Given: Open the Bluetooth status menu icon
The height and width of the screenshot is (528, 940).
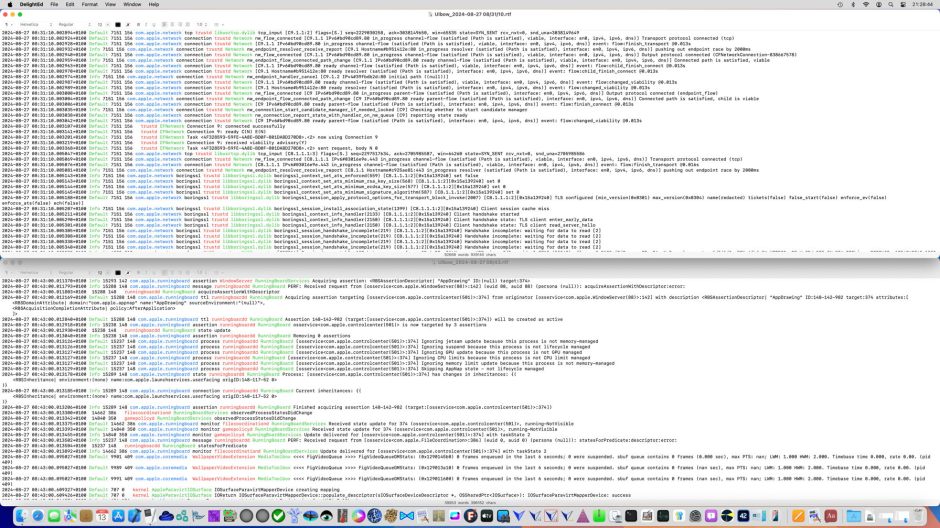Looking at the screenshot, I should pos(853,4).
